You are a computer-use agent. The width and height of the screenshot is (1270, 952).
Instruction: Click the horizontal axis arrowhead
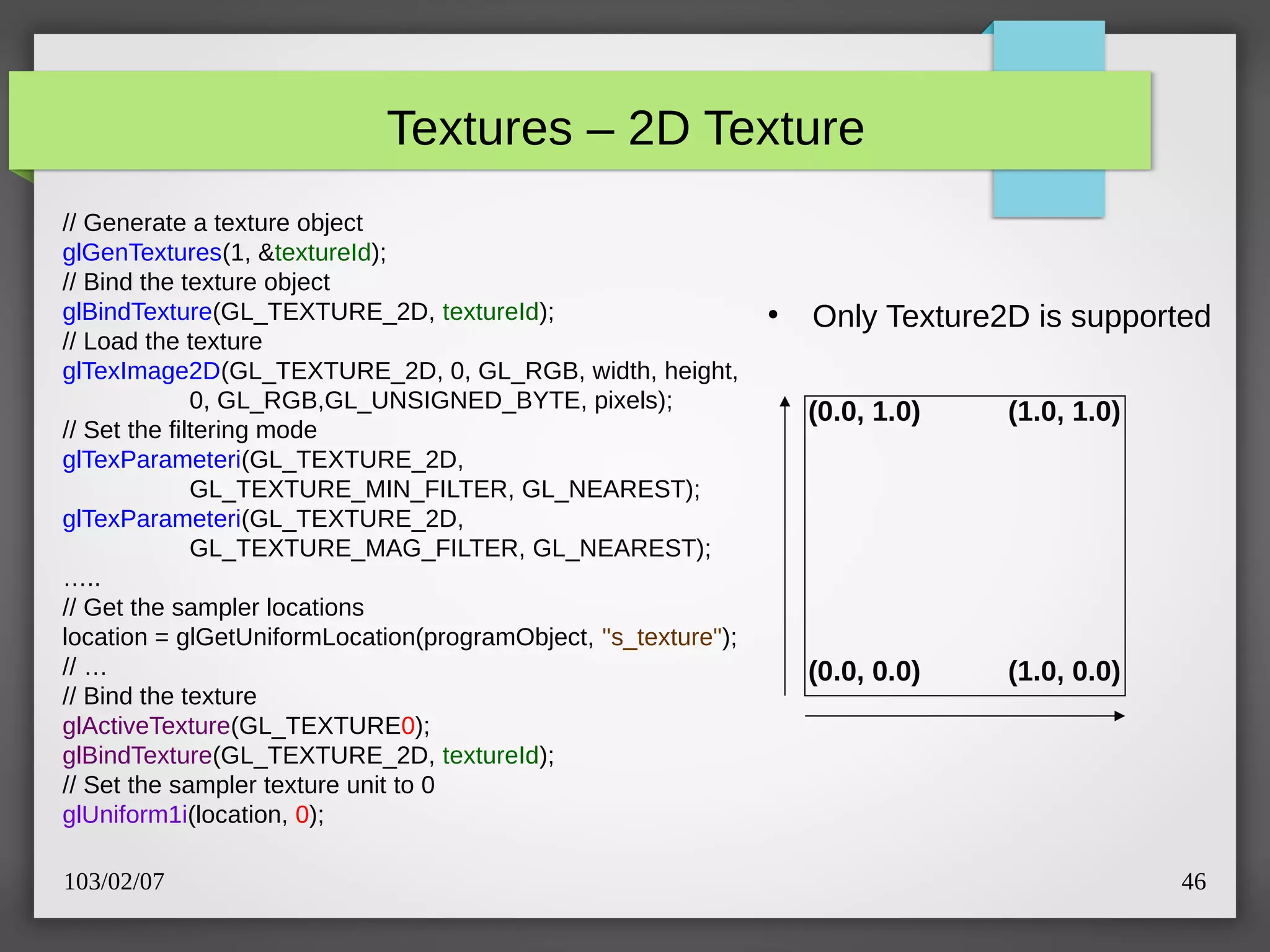pyautogui.click(x=1119, y=716)
